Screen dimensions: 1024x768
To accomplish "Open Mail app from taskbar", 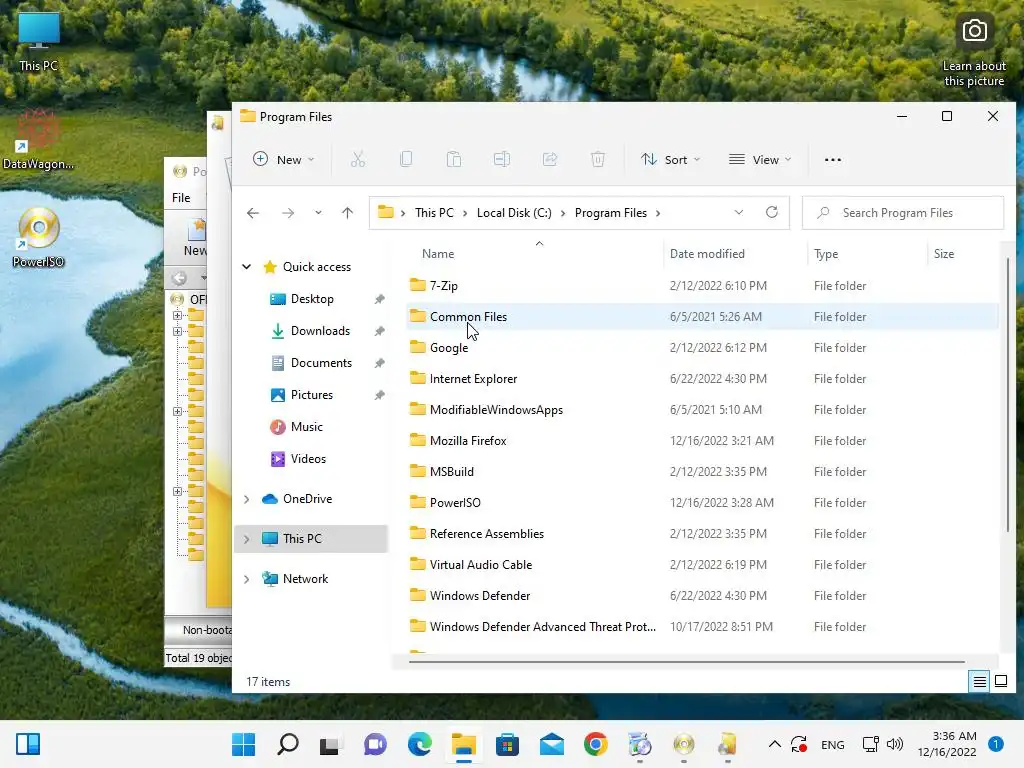I will pos(552,744).
